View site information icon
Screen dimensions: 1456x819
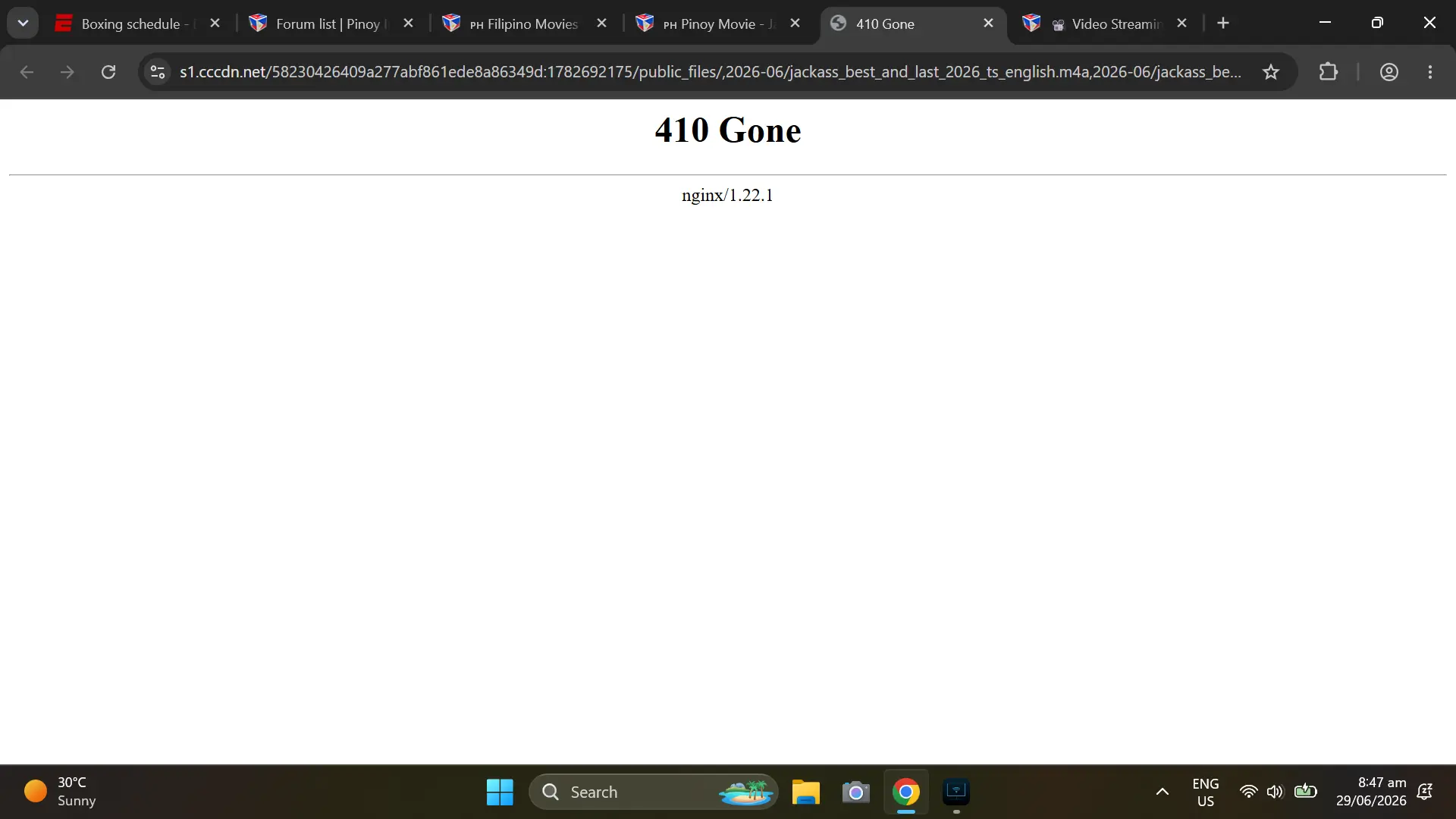coord(158,72)
